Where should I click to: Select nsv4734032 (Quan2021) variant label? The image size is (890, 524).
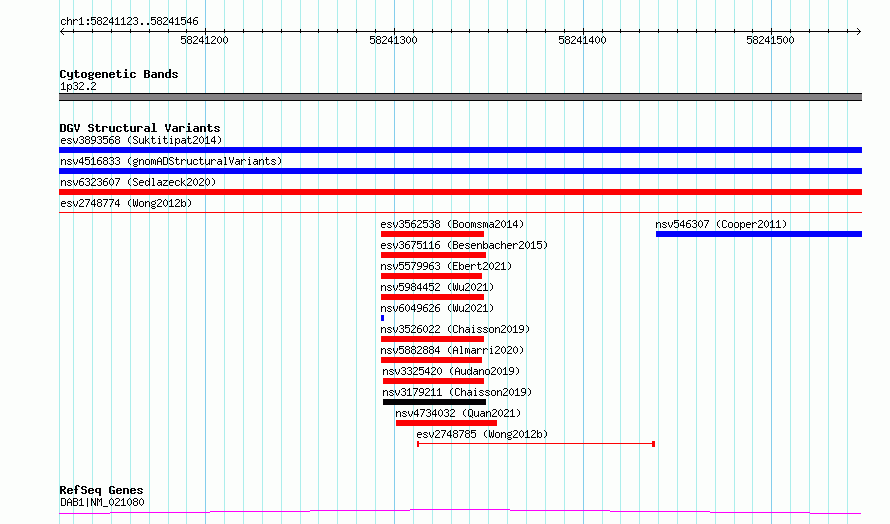point(458,413)
